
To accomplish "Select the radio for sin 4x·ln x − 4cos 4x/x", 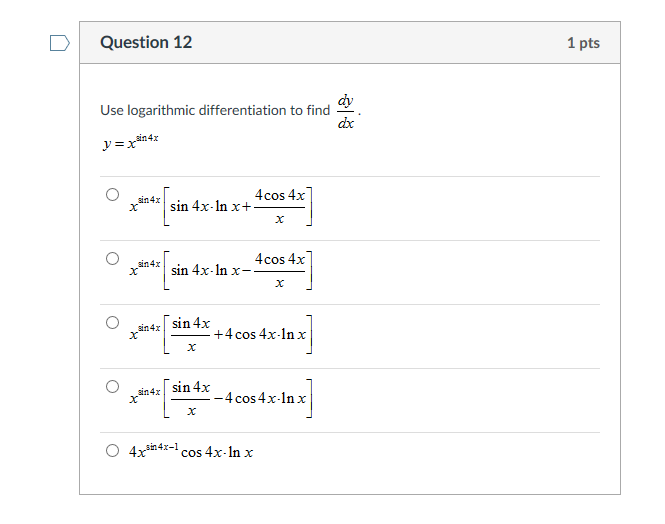I will [114, 259].
